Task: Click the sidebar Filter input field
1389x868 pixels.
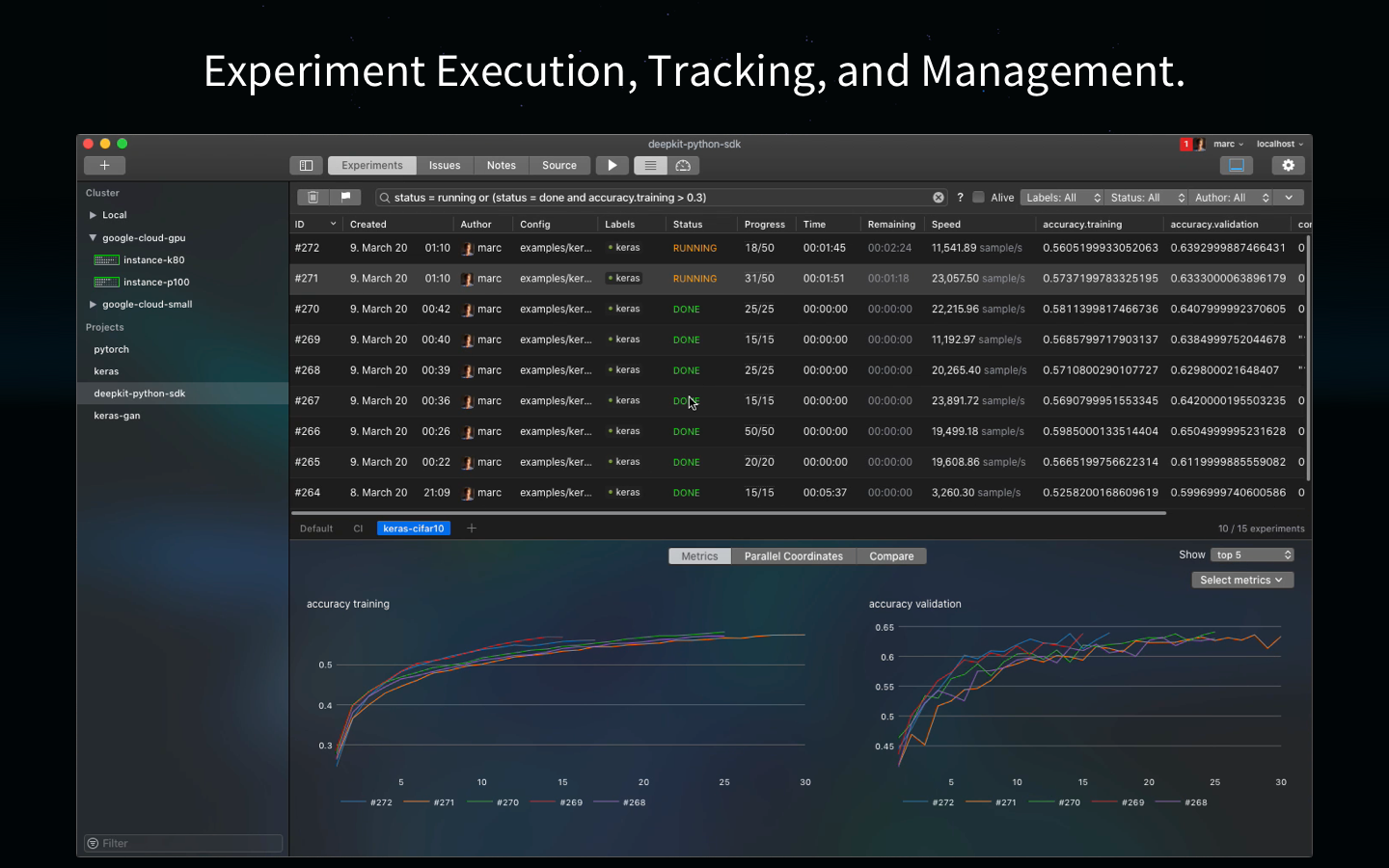Action: pyautogui.click(x=183, y=843)
